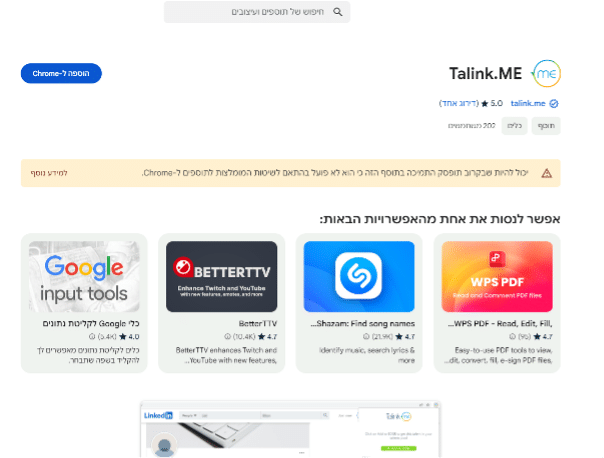Open the BetterTTV extension thumbnail

tap(221, 277)
